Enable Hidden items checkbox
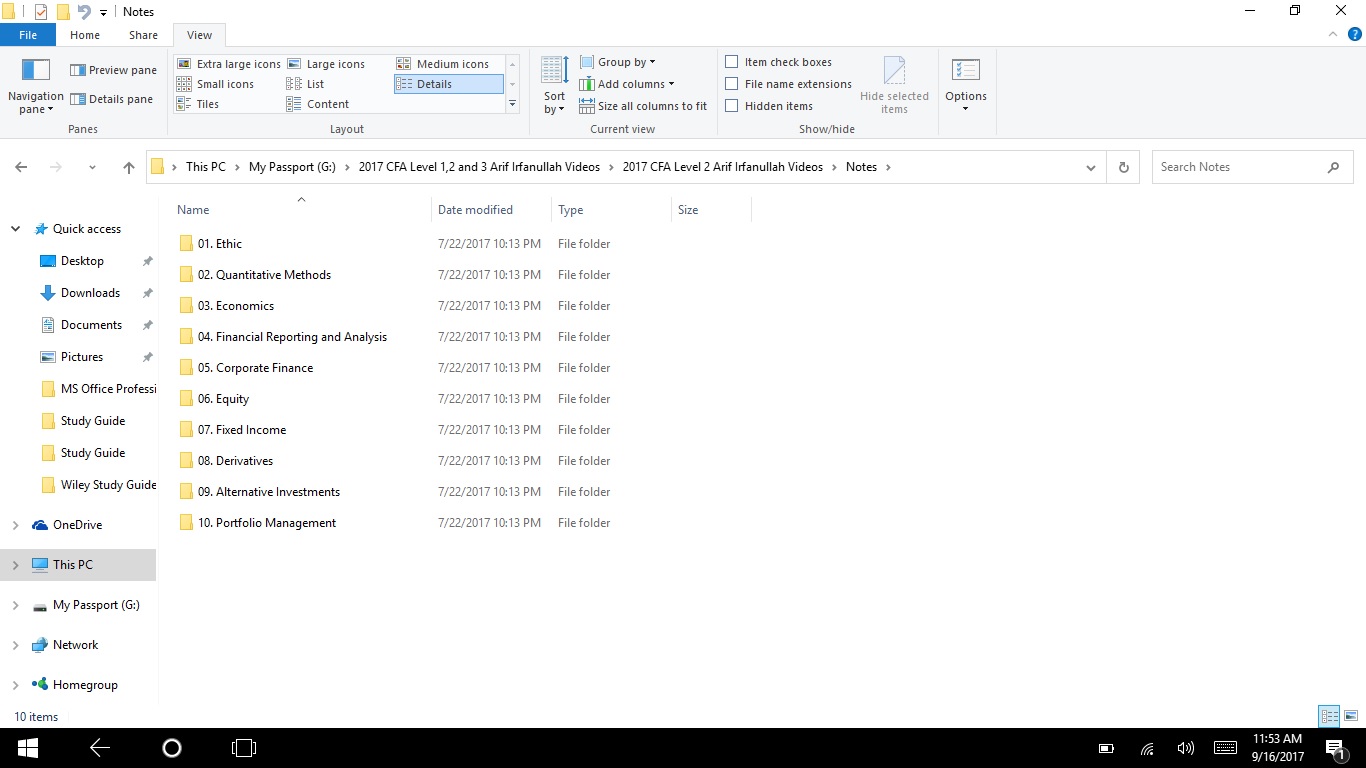Screen dimensions: 1366x768 (732, 106)
